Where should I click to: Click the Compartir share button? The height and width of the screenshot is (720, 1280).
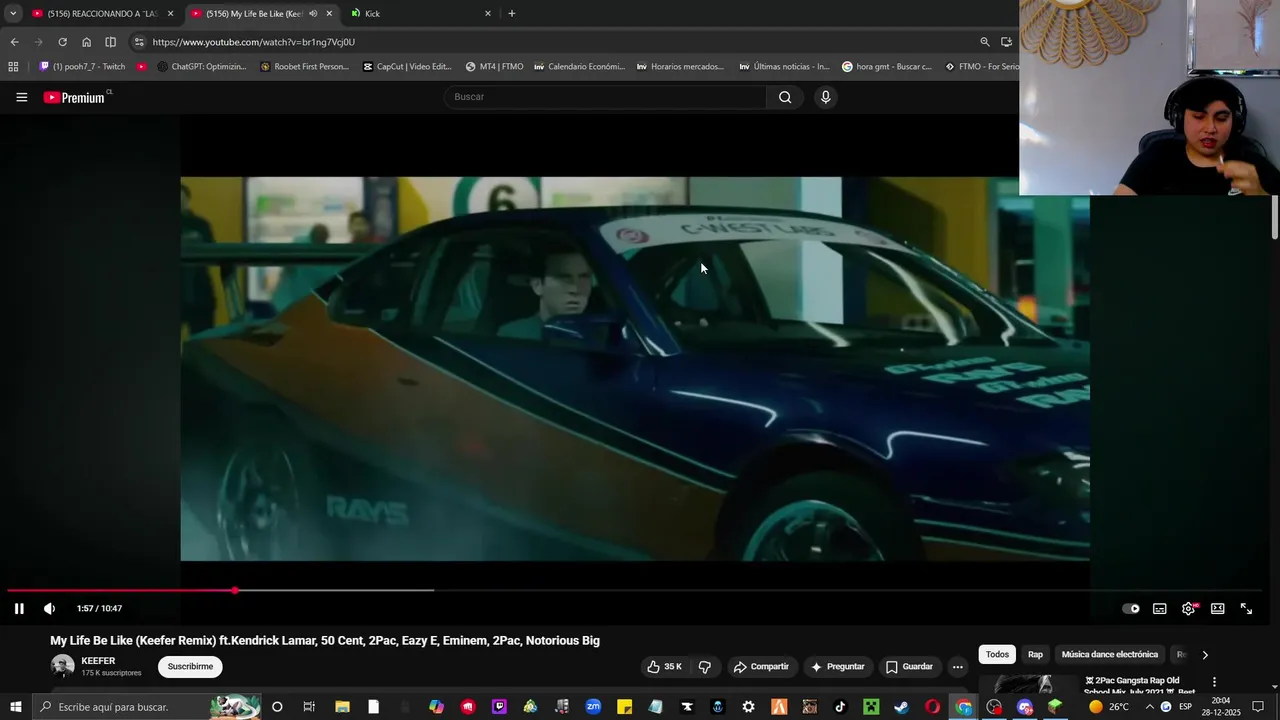[761, 667]
